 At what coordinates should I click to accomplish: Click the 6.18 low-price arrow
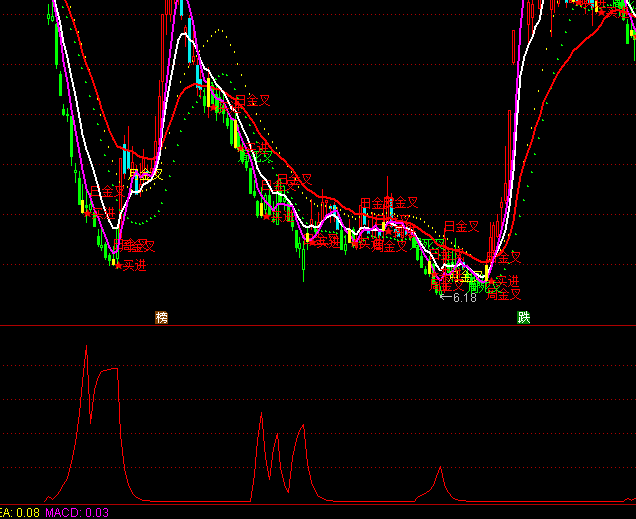coord(445,297)
